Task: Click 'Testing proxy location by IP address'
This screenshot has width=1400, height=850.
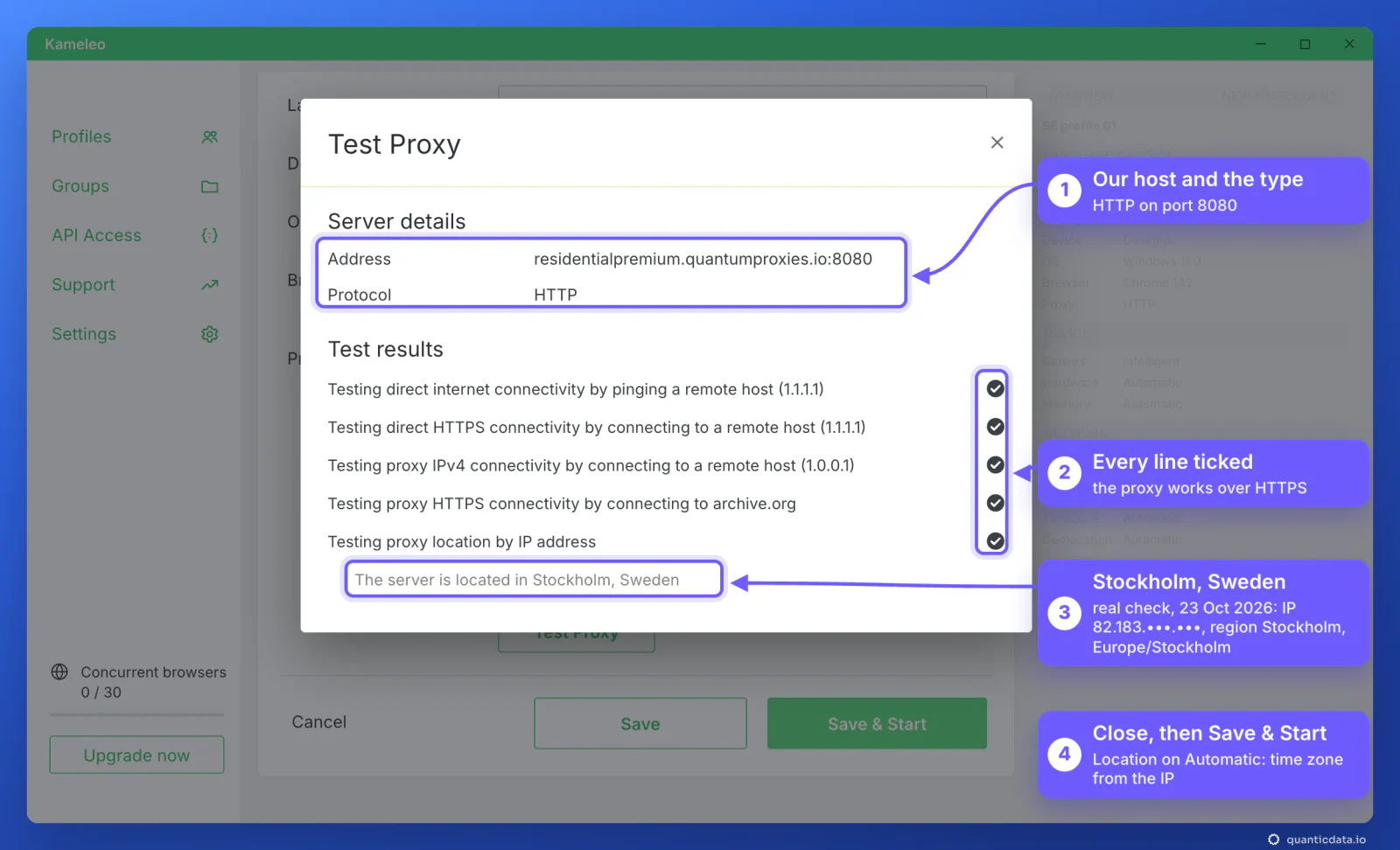Action: pyautogui.click(x=462, y=542)
